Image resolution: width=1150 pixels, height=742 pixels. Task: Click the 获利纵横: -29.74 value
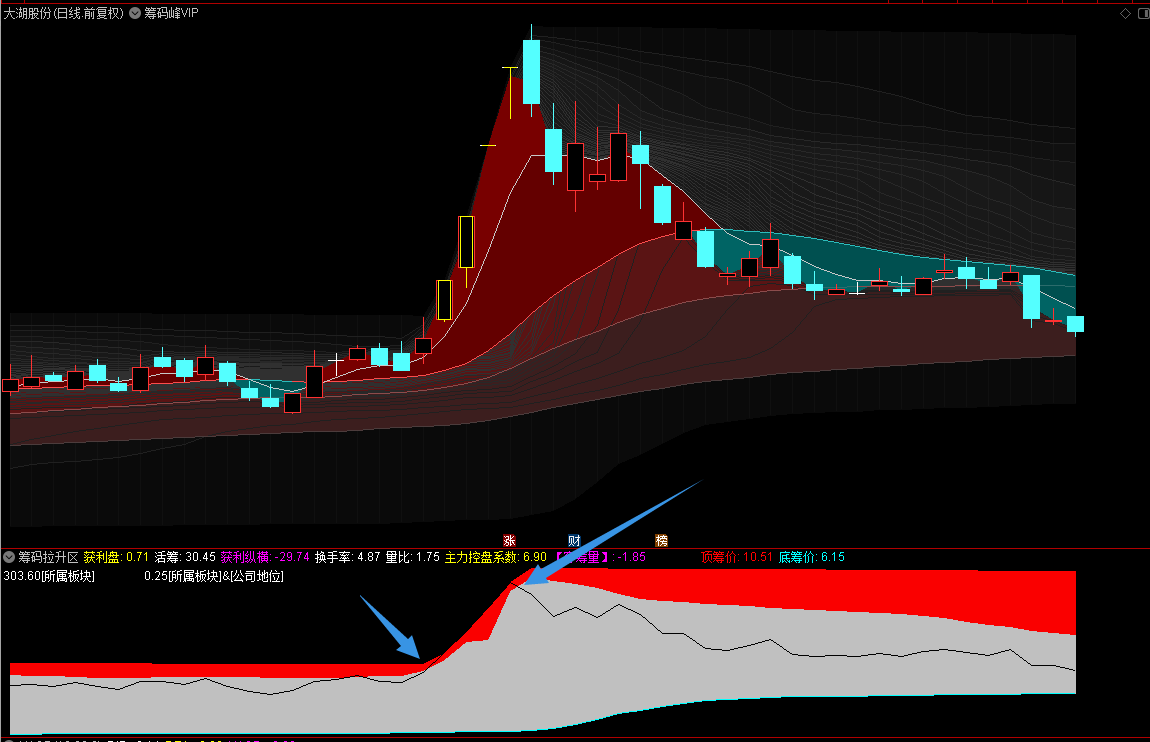265,557
